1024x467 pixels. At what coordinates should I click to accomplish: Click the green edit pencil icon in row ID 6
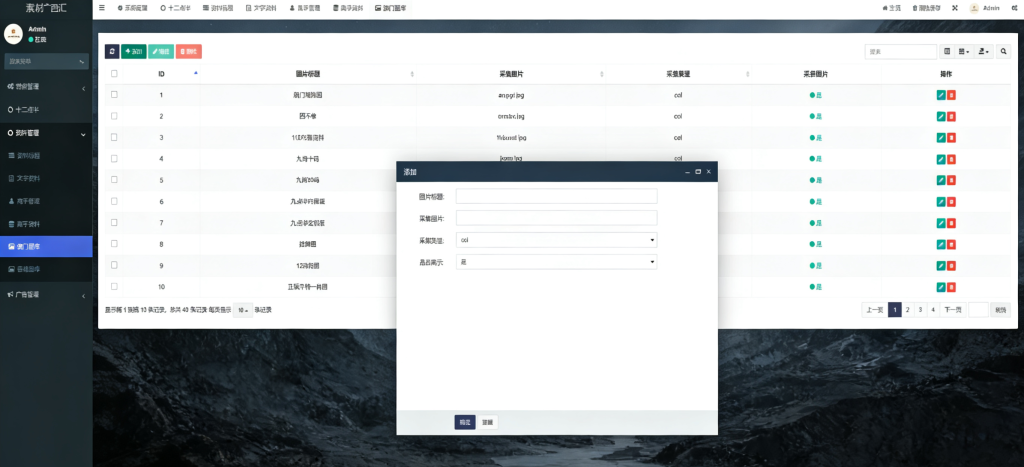tap(940, 202)
